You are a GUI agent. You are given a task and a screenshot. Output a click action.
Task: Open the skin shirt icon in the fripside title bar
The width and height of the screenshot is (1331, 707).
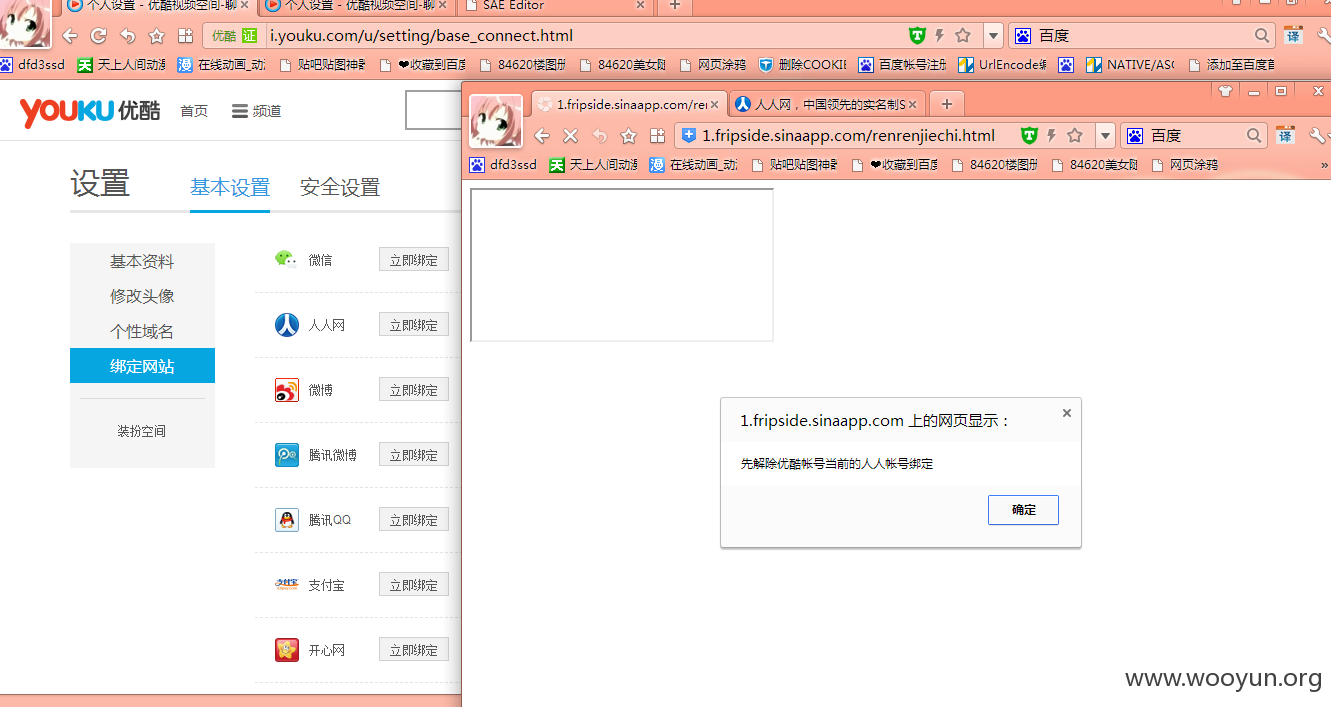coord(1225,91)
